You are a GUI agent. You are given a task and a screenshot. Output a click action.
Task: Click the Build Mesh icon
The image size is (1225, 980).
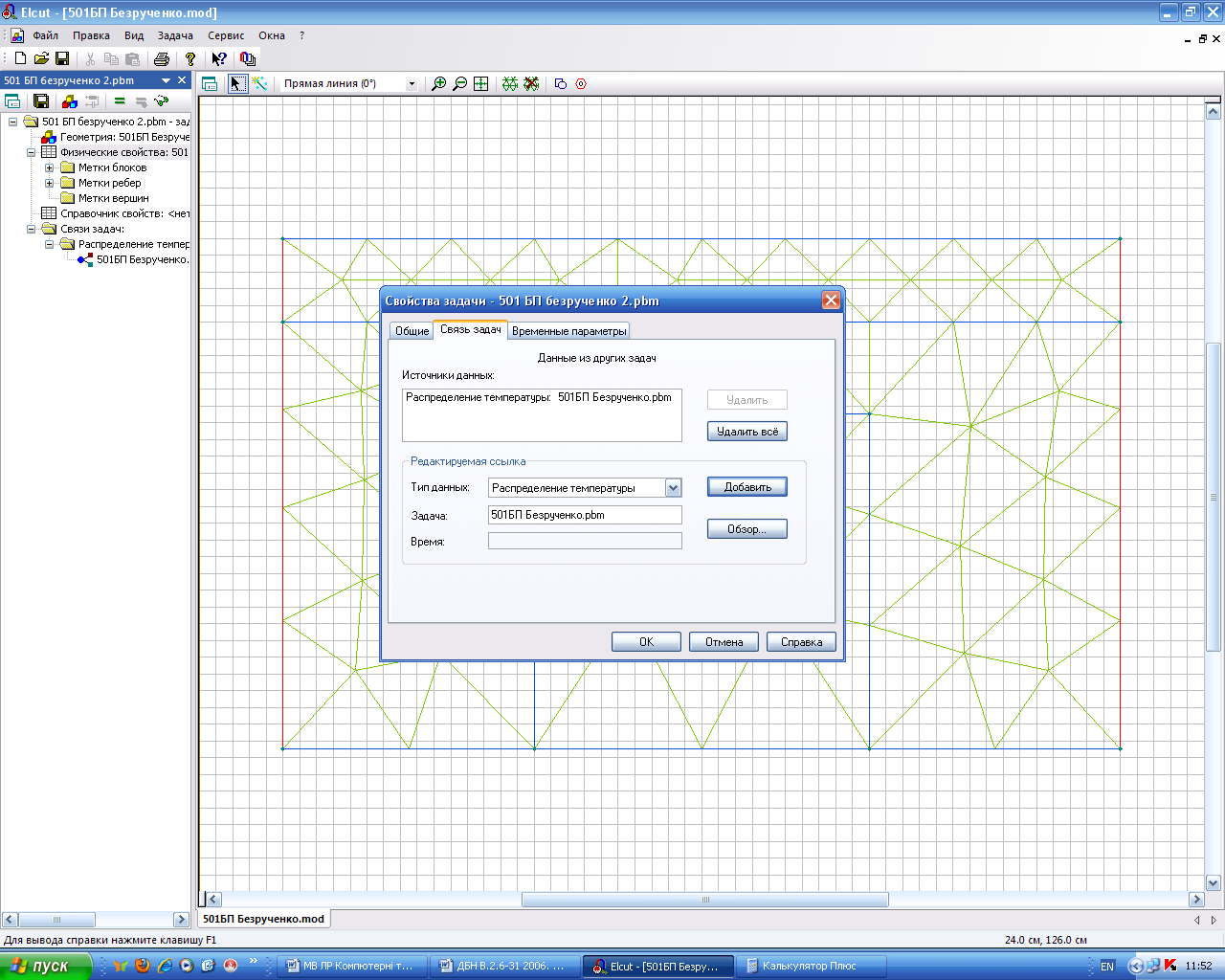(510, 84)
